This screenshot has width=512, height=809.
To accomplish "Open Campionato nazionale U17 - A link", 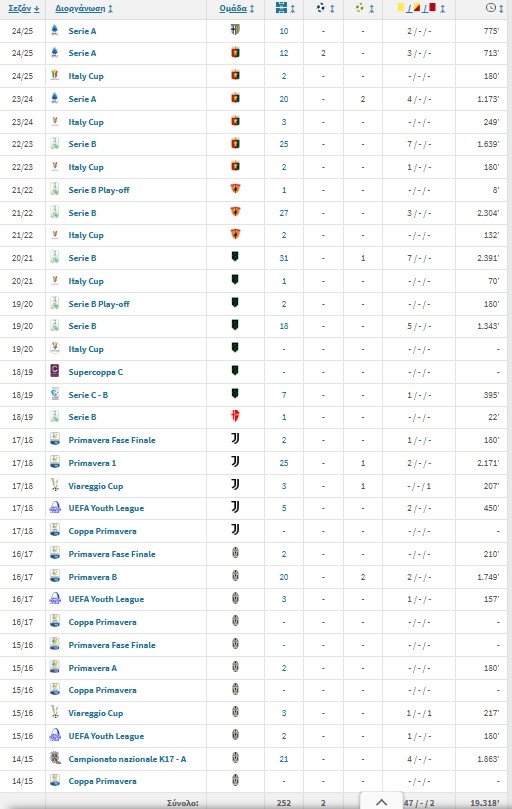I will [127, 759].
